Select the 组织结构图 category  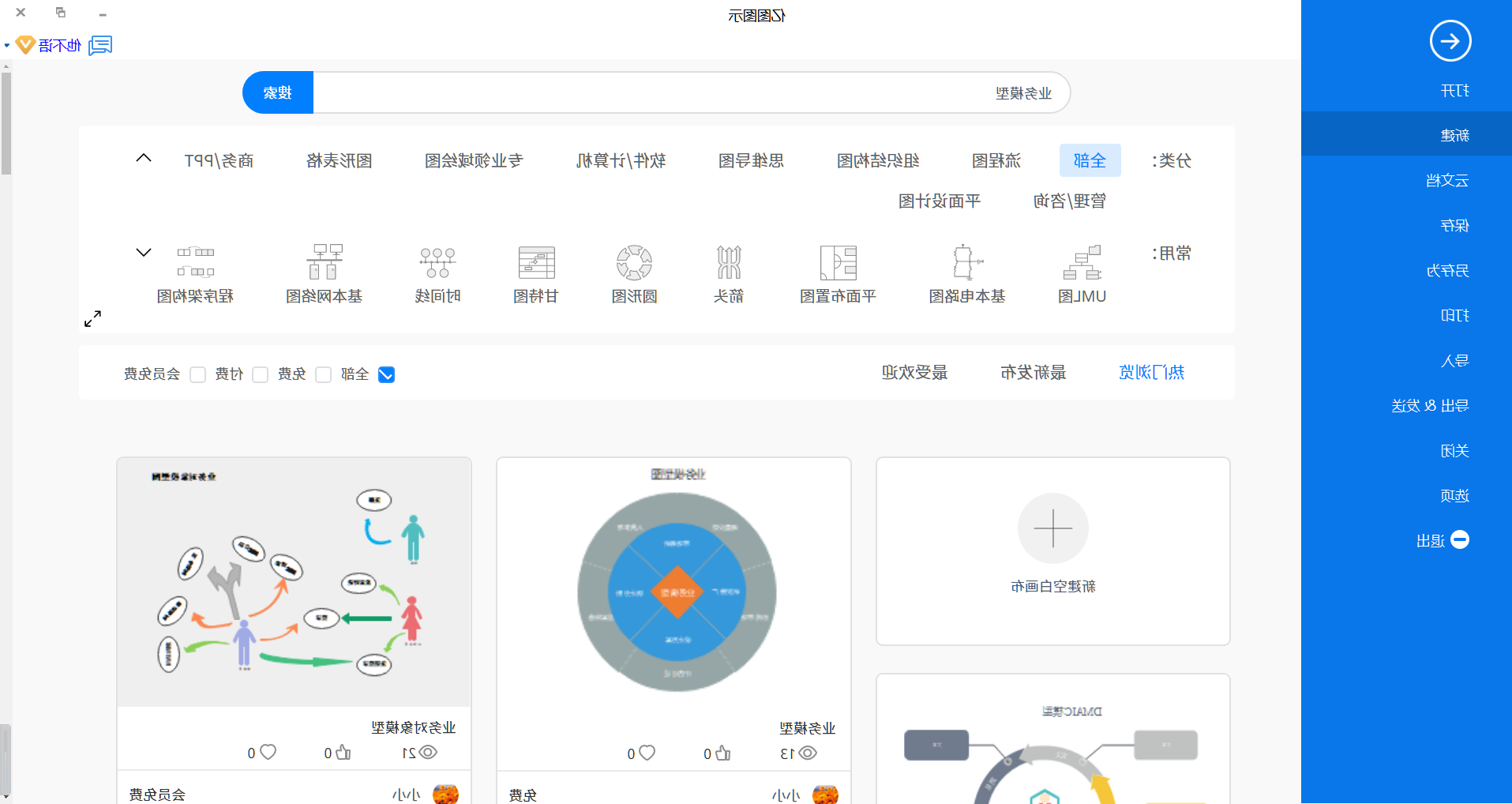coord(878,160)
